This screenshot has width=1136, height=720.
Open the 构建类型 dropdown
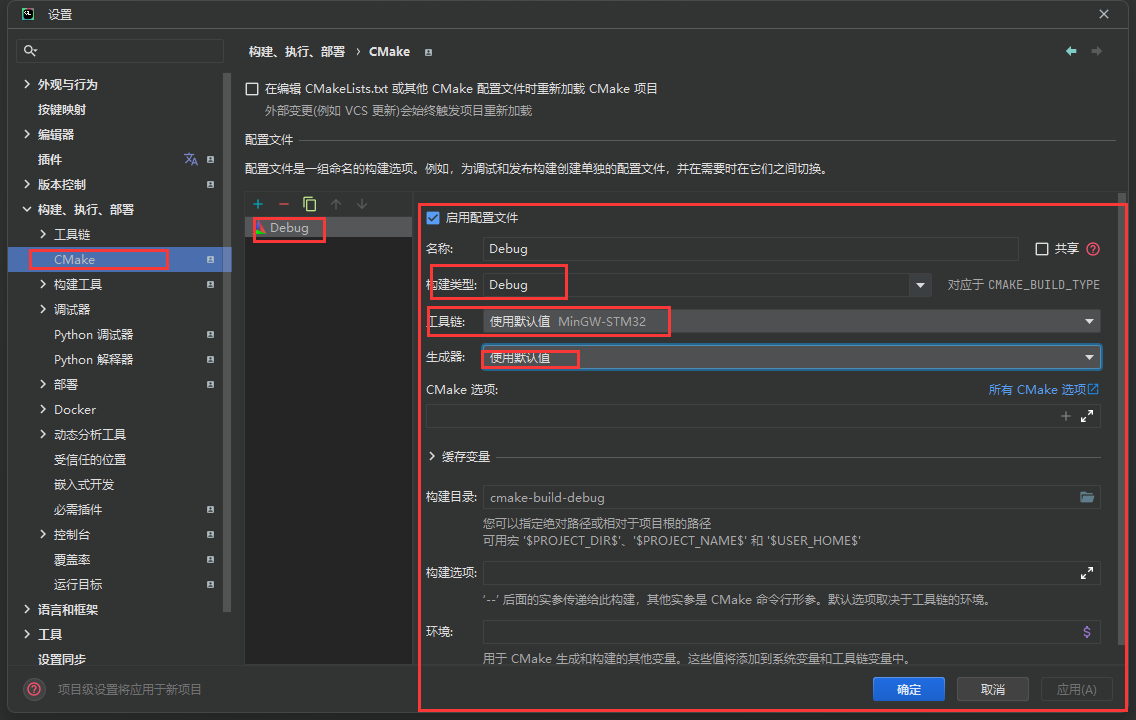point(919,284)
